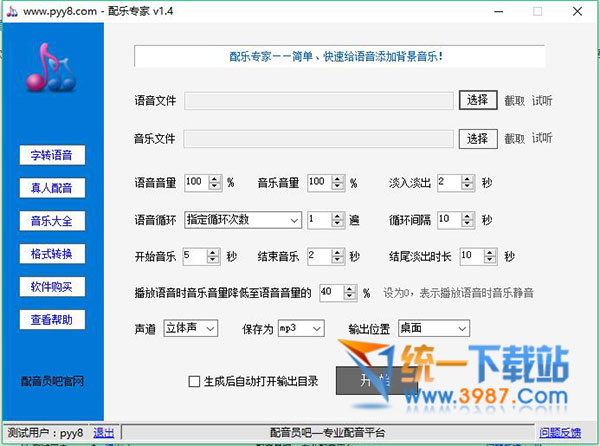Click the title bar app icon

9,9
